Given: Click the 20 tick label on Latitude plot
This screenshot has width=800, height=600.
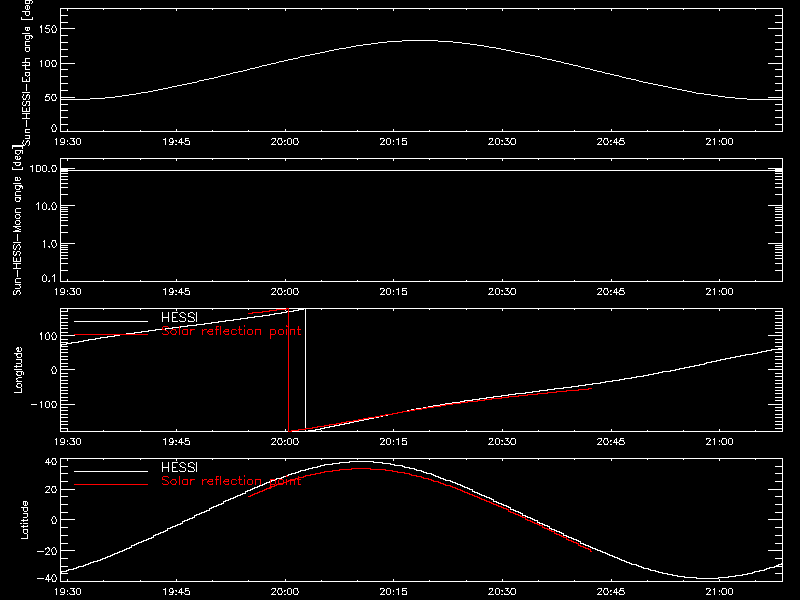Looking at the screenshot, I should click(51, 489).
